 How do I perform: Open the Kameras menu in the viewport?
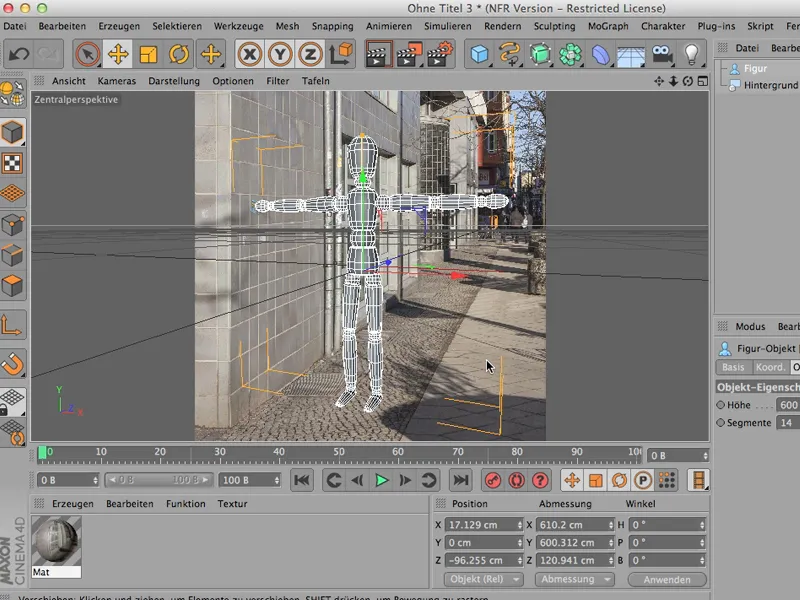click(117, 80)
